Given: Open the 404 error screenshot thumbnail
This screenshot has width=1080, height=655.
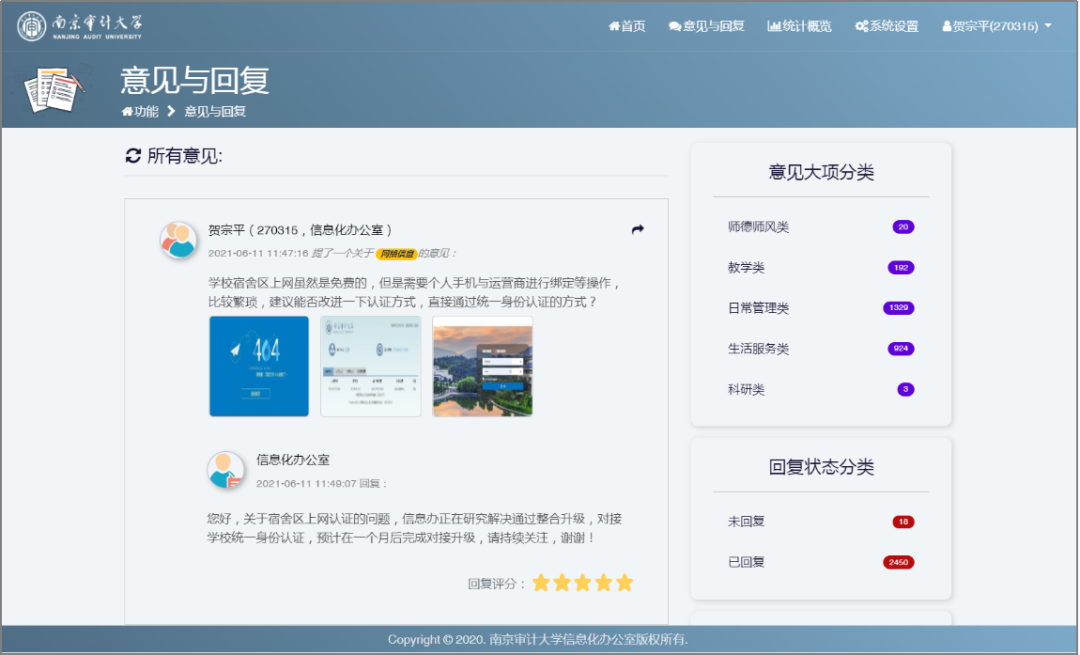Looking at the screenshot, I should (259, 366).
